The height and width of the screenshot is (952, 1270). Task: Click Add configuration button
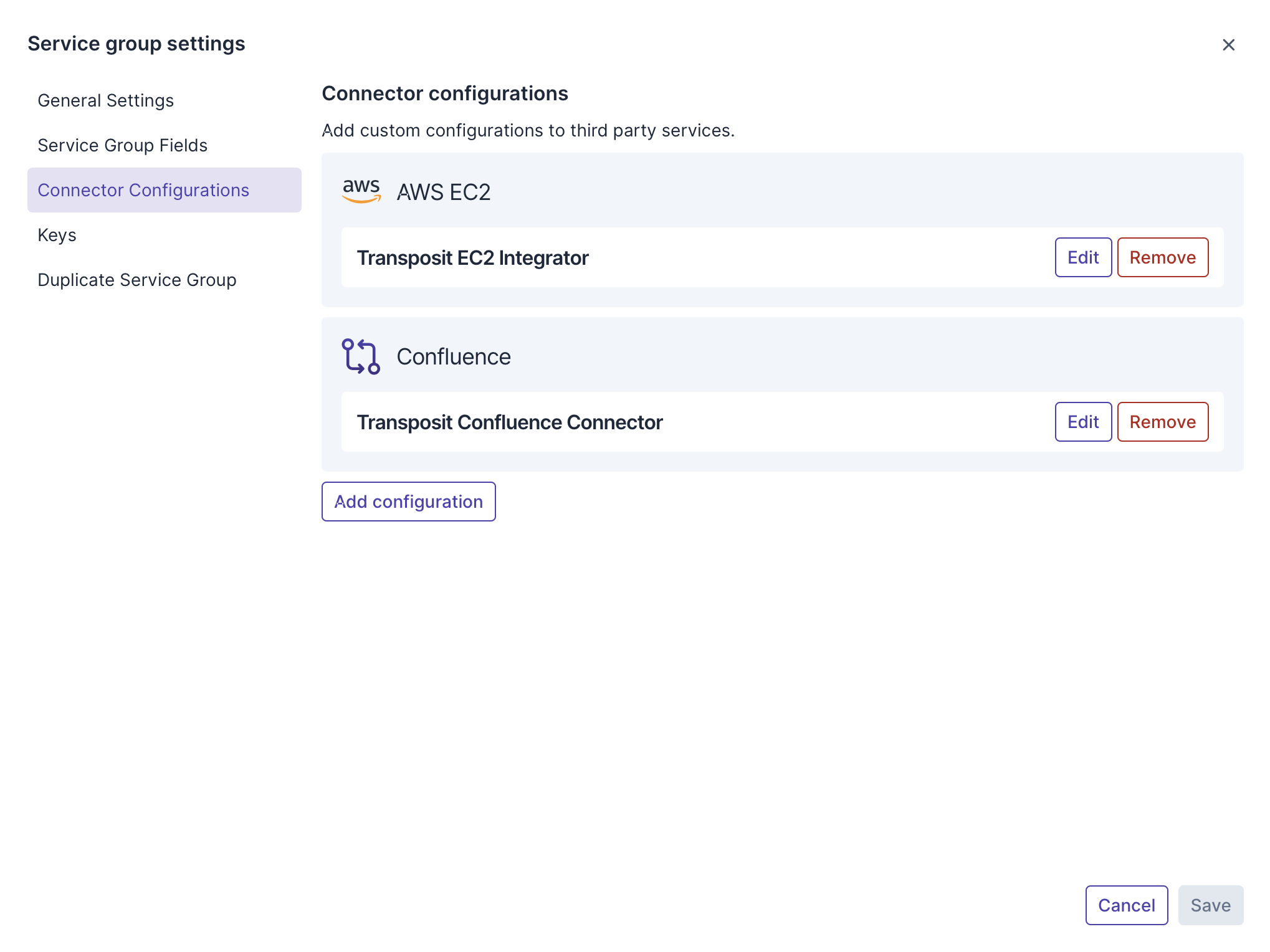(x=408, y=502)
